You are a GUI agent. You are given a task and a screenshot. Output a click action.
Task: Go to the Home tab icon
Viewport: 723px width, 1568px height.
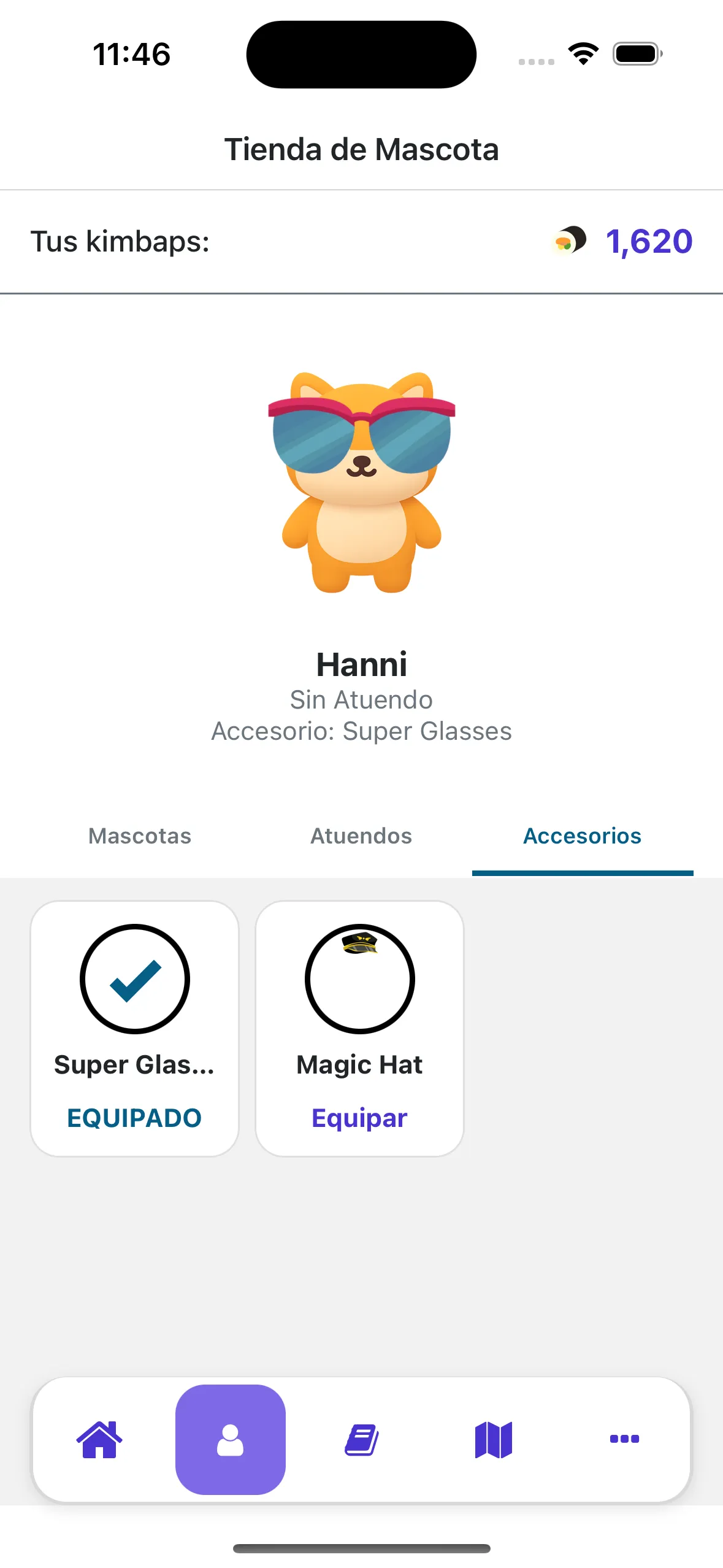[x=99, y=1439]
